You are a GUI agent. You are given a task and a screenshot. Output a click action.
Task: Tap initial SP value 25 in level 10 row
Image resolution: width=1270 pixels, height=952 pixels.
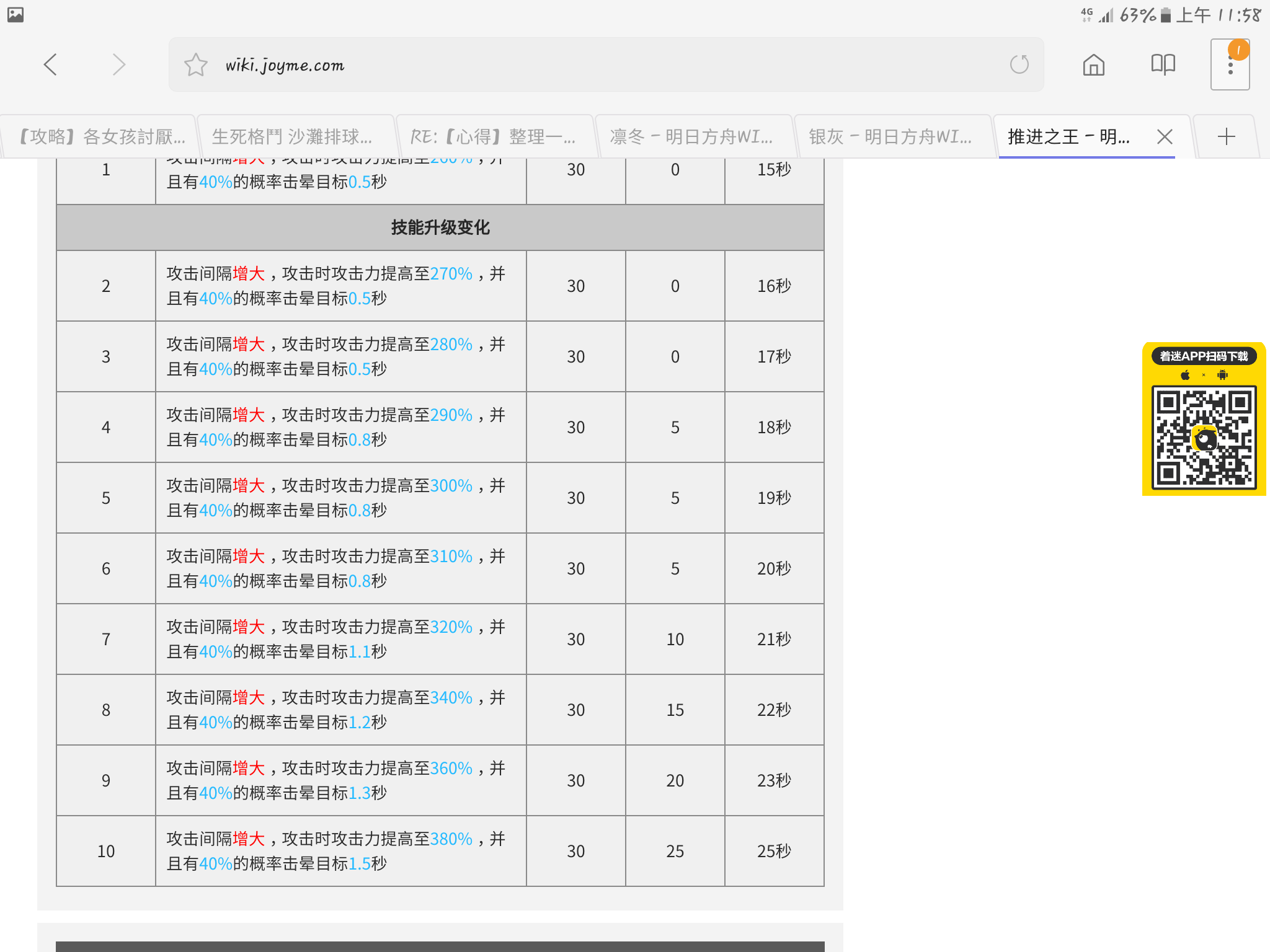675,851
